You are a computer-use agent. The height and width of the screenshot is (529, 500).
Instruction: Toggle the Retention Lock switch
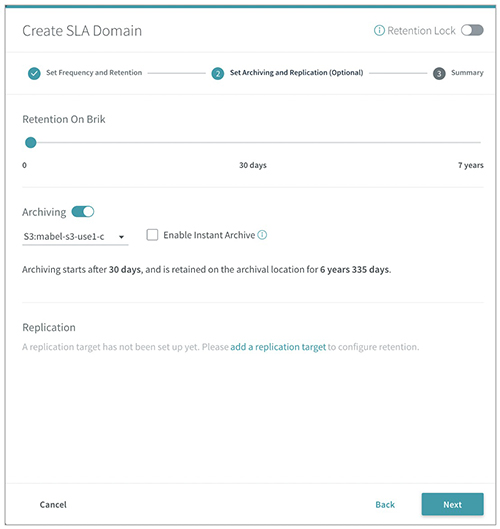tap(472, 30)
